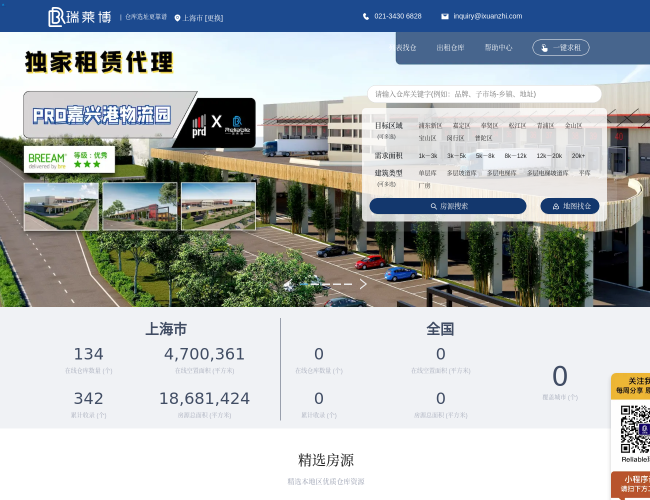Click the middle warehouse thumbnail in banner
650x500 pixels.
tap(140, 206)
